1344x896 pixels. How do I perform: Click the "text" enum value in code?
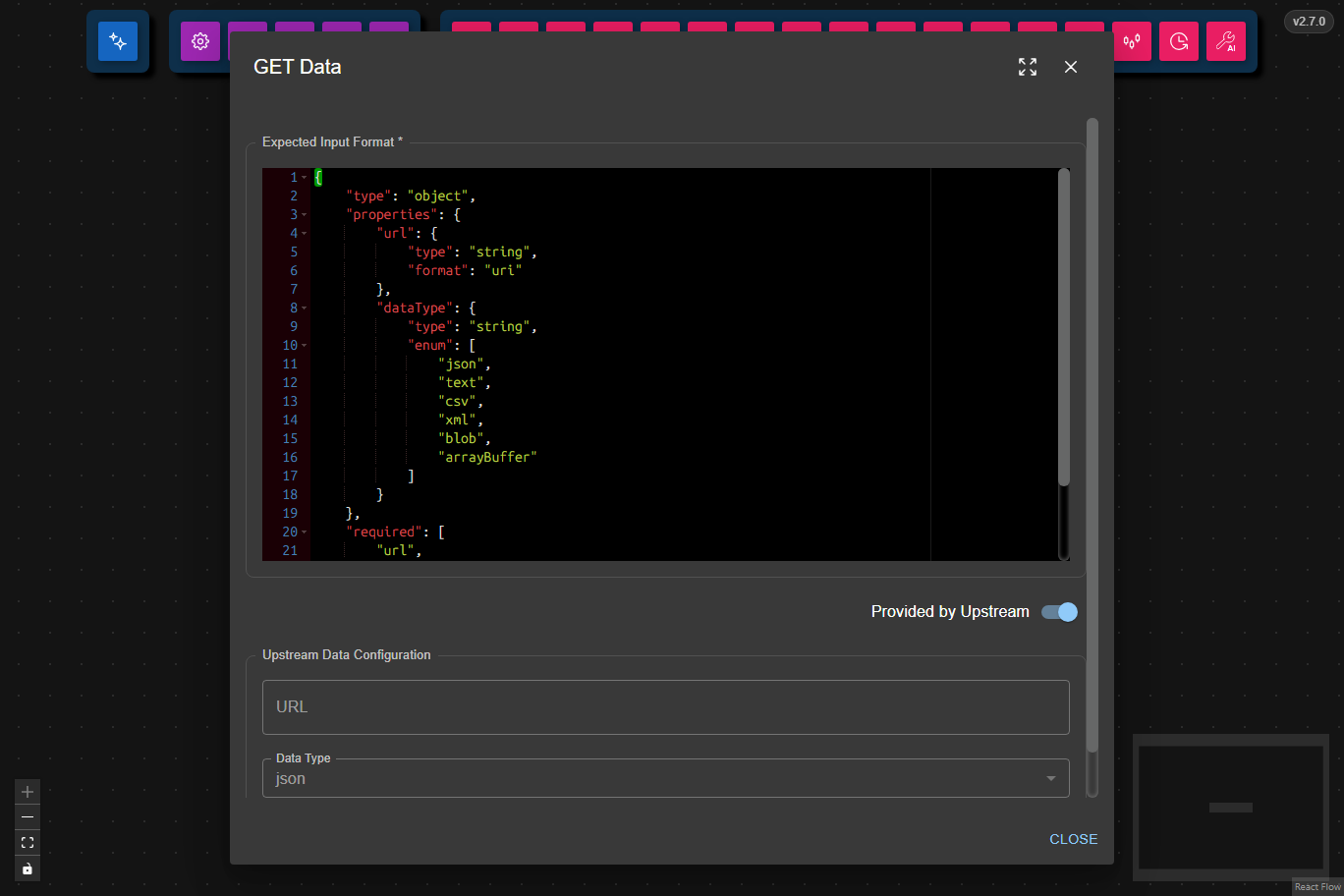(x=464, y=383)
